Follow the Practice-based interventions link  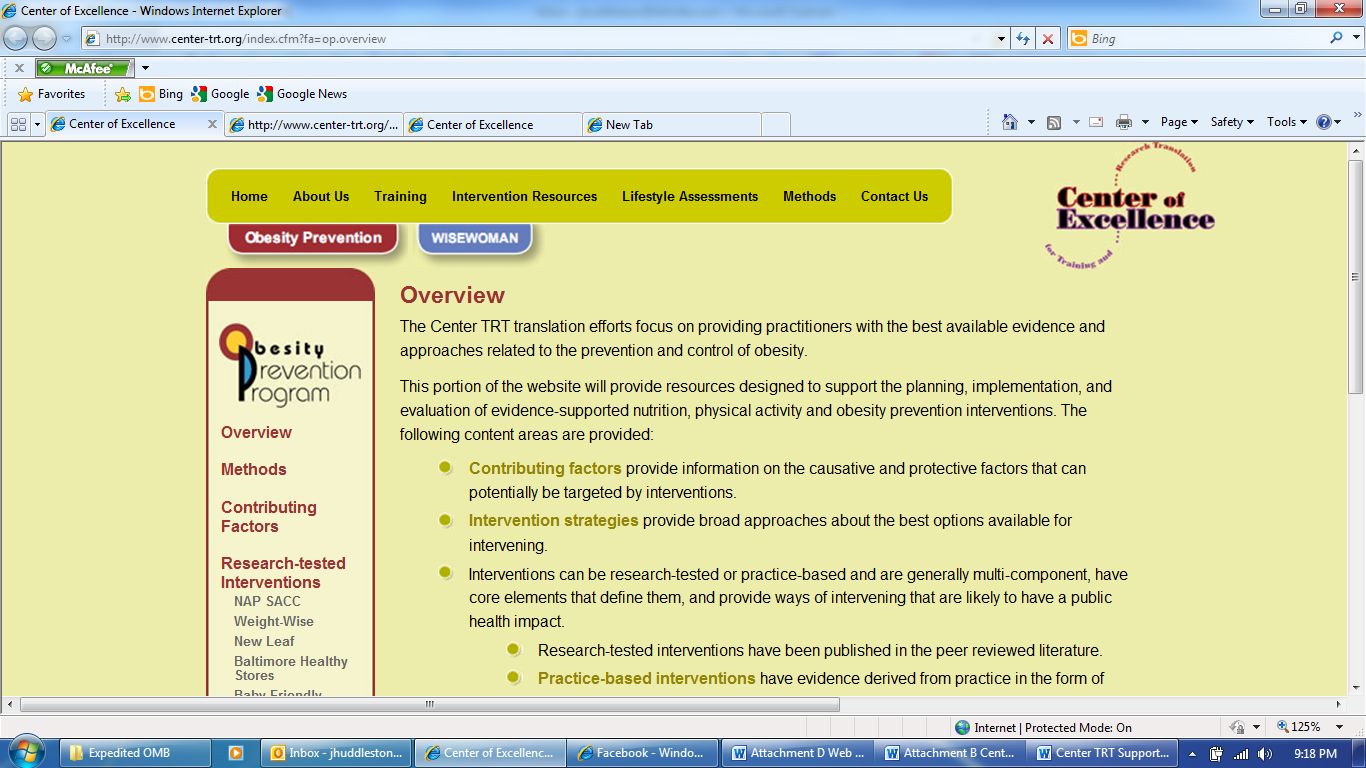click(646, 678)
